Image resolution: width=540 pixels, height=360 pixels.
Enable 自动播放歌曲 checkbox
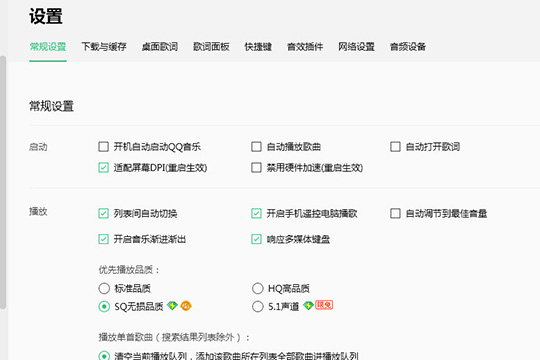click(256, 147)
